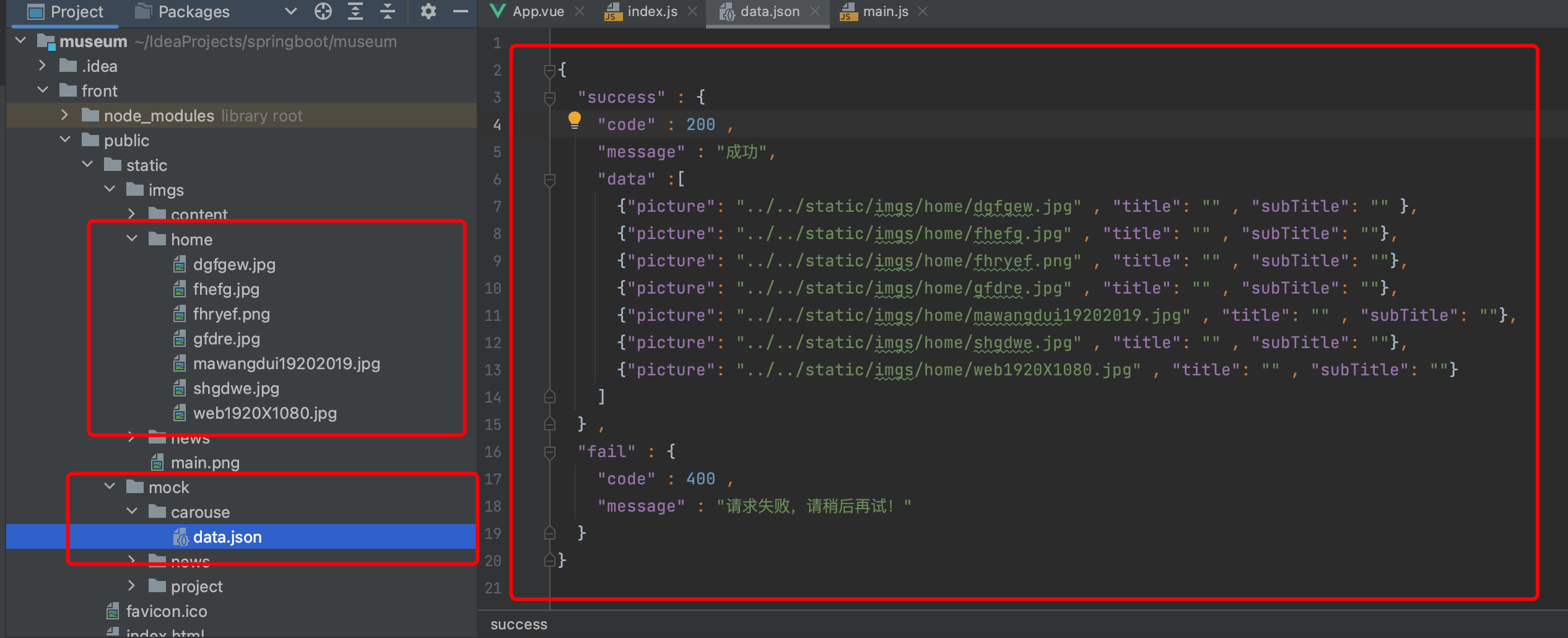The height and width of the screenshot is (638, 1568).
Task: Expand the node_modules folder
Action: tap(64, 115)
